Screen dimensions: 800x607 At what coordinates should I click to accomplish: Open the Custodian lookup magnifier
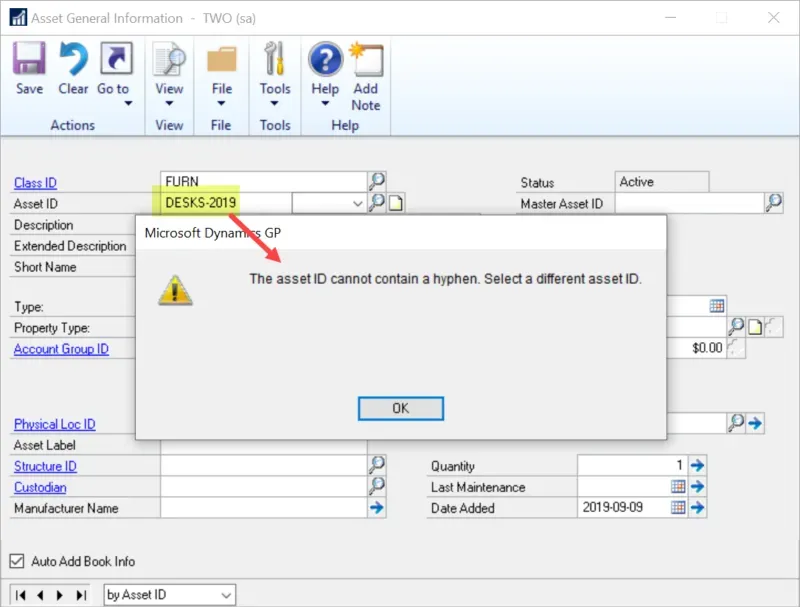pos(377,487)
